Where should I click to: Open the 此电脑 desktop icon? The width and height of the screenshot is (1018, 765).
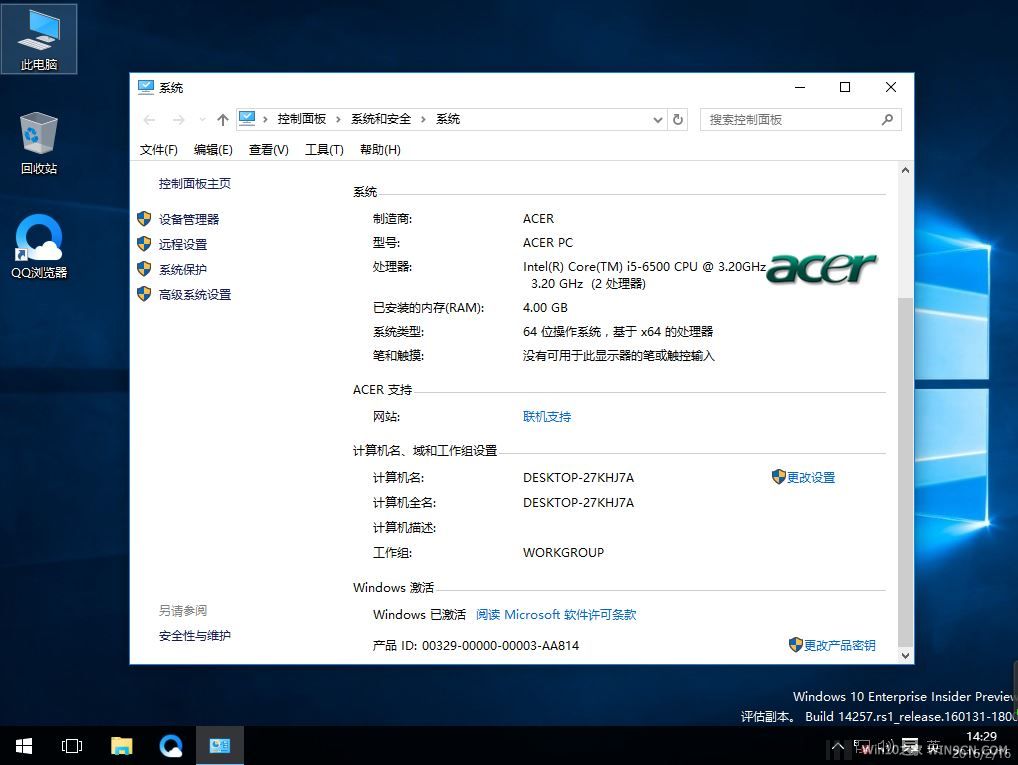(39, 38)
